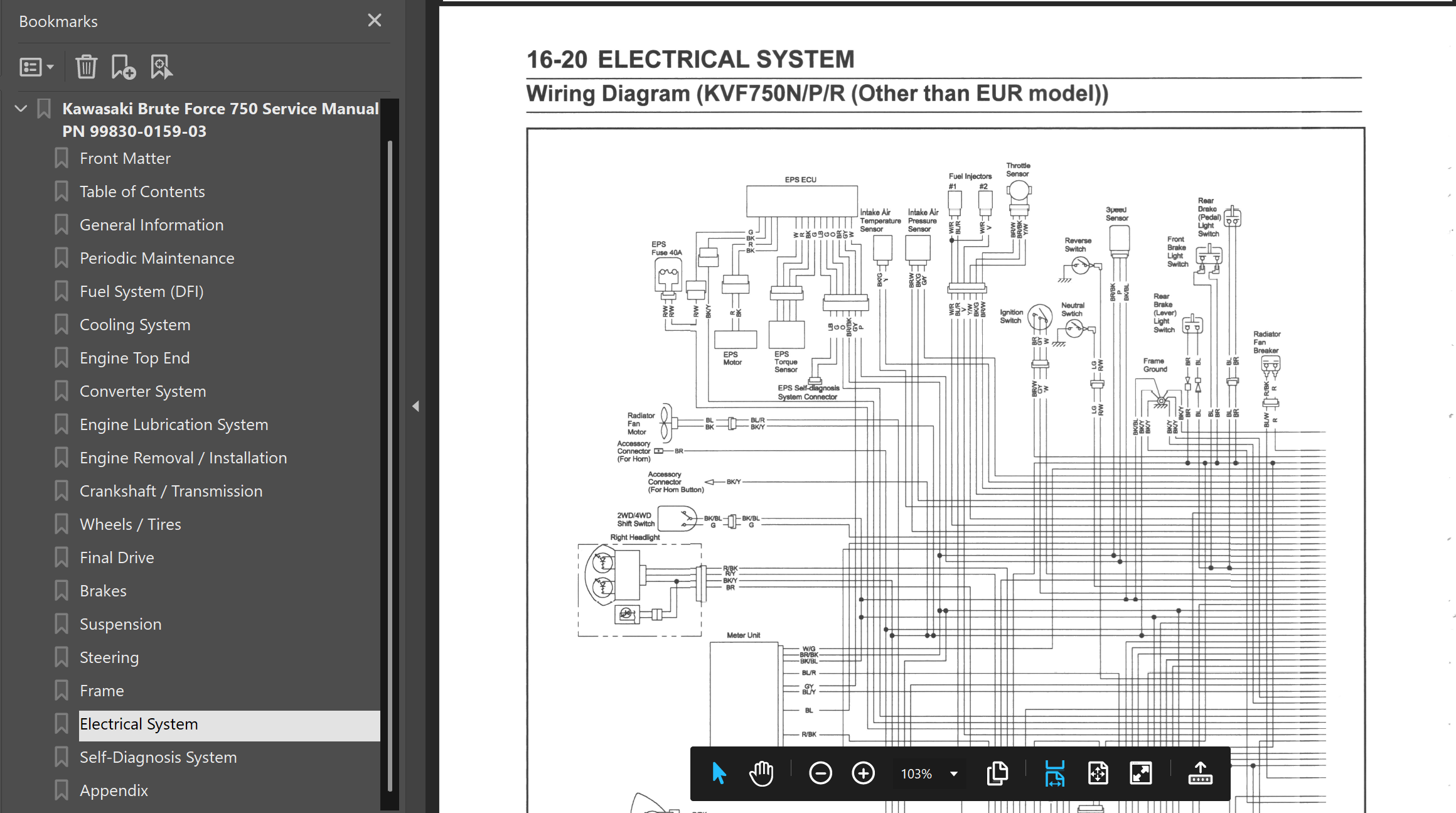The image size is (1456, 813).
Task: Click the bookmark icon beside Table of Contents
Action: 62,191
